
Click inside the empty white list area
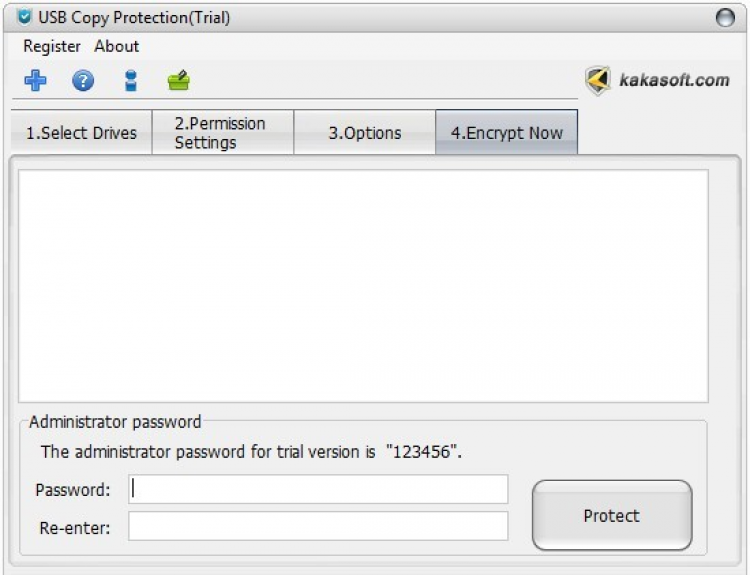point(363,286)
